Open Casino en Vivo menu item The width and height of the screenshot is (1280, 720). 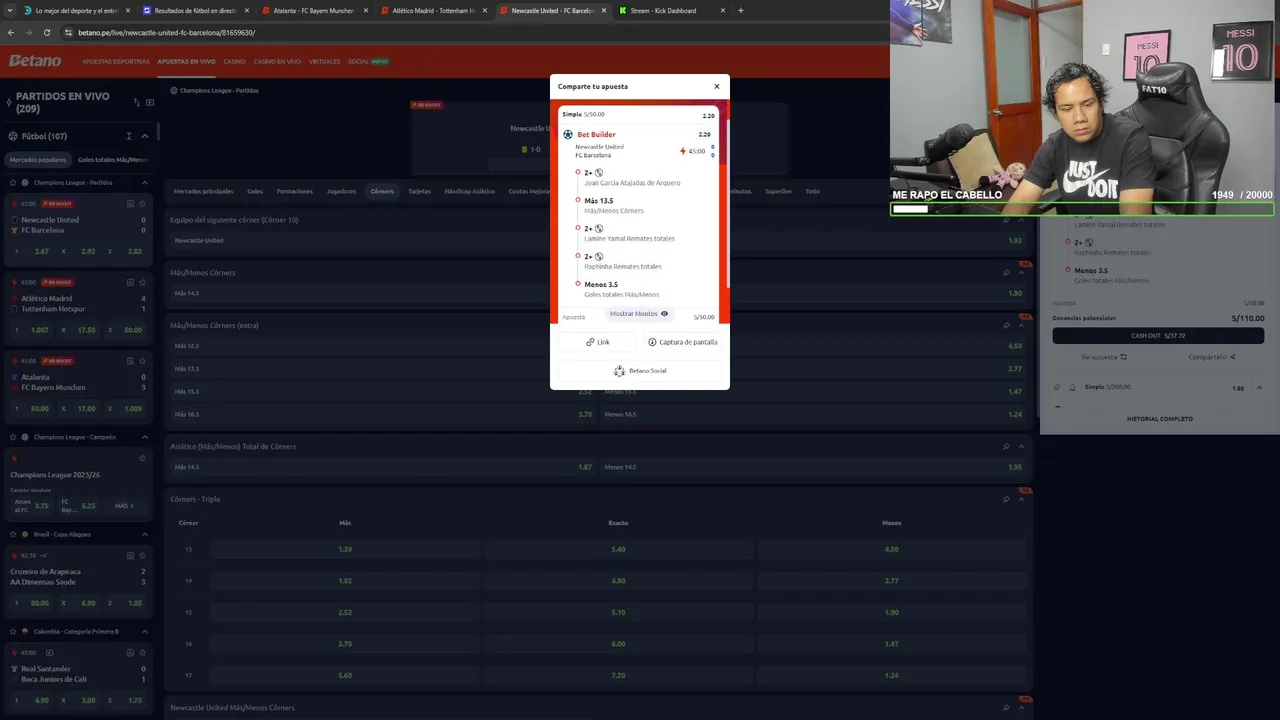pos(277,61)
